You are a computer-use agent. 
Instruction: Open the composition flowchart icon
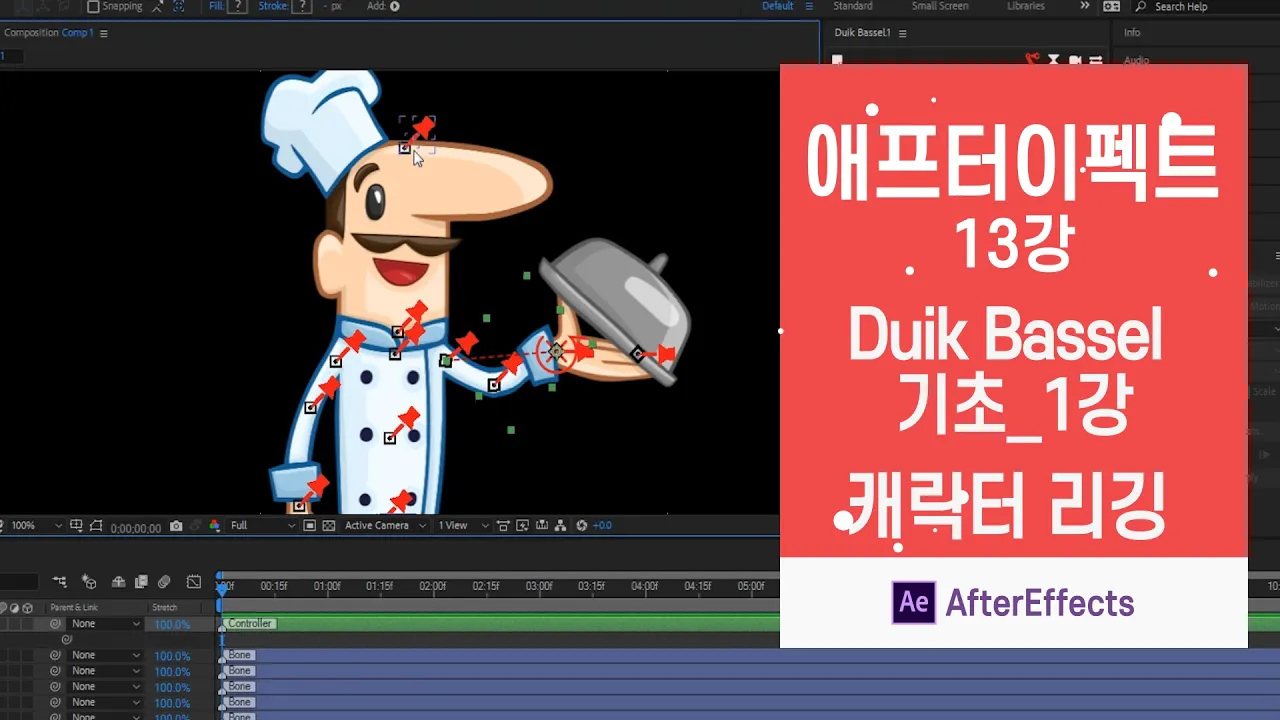(560, 525)
